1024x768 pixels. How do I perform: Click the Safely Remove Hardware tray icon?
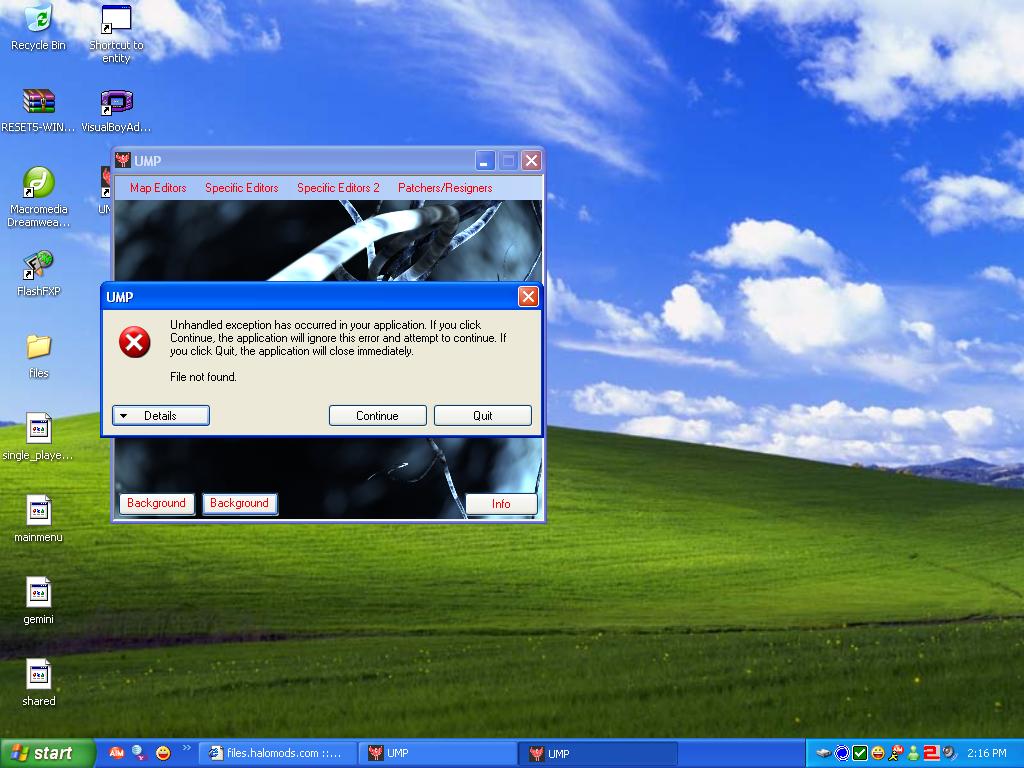[824, 754]
